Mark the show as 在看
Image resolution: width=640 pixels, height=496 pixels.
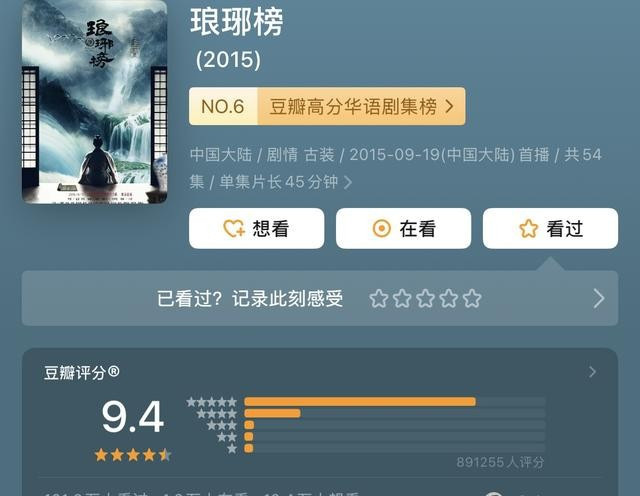click(404, 229)
